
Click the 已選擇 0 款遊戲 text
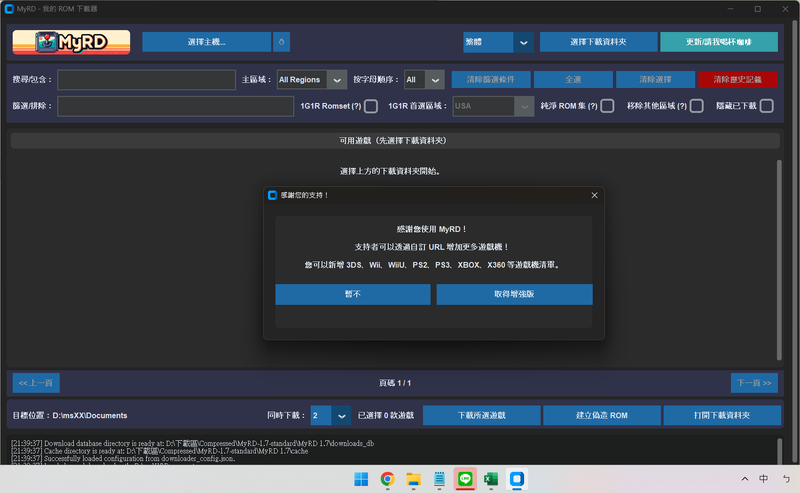pyautogui.click(x=386, y=415)
